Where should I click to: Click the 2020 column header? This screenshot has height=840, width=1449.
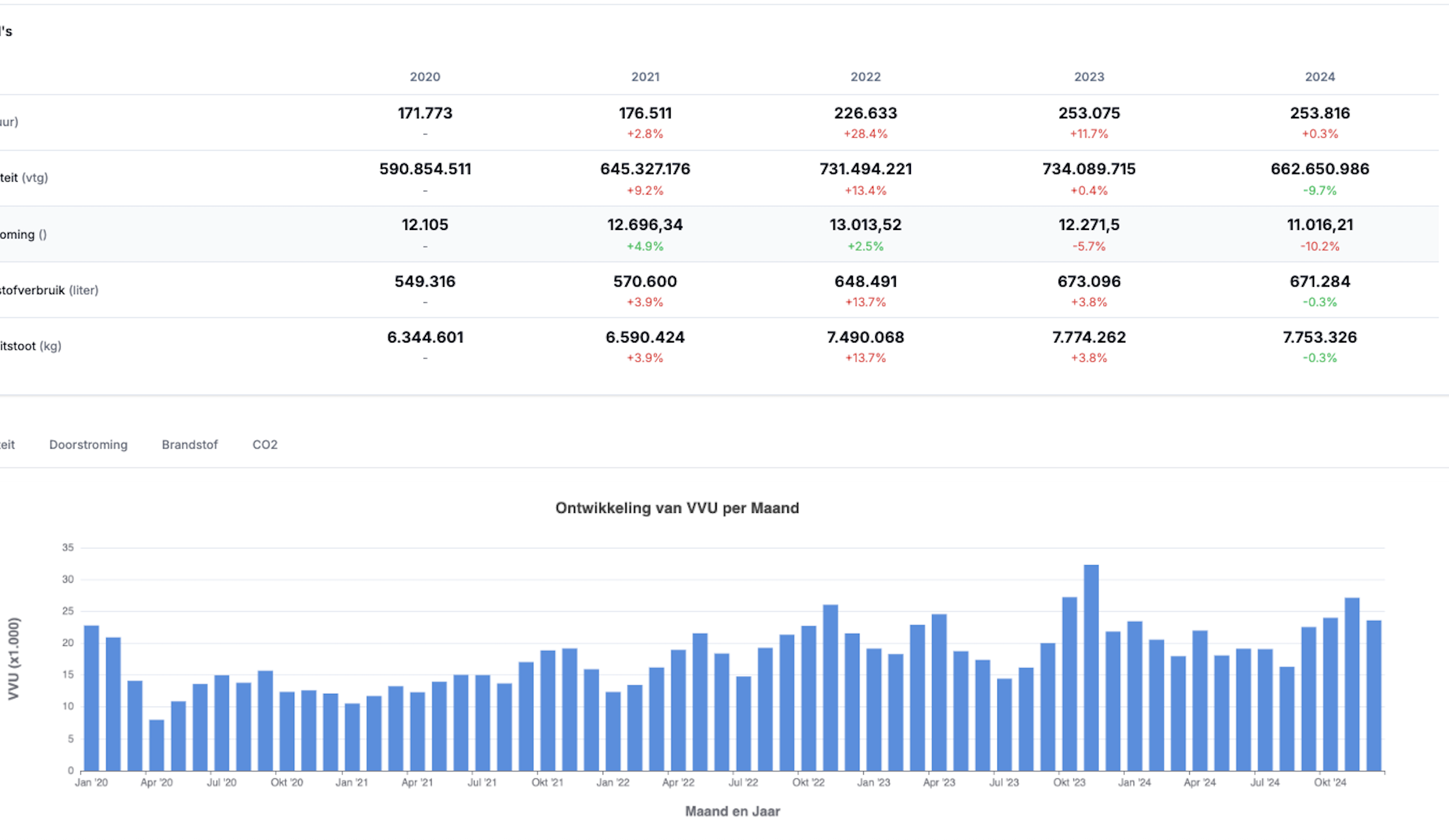[425, 77]
